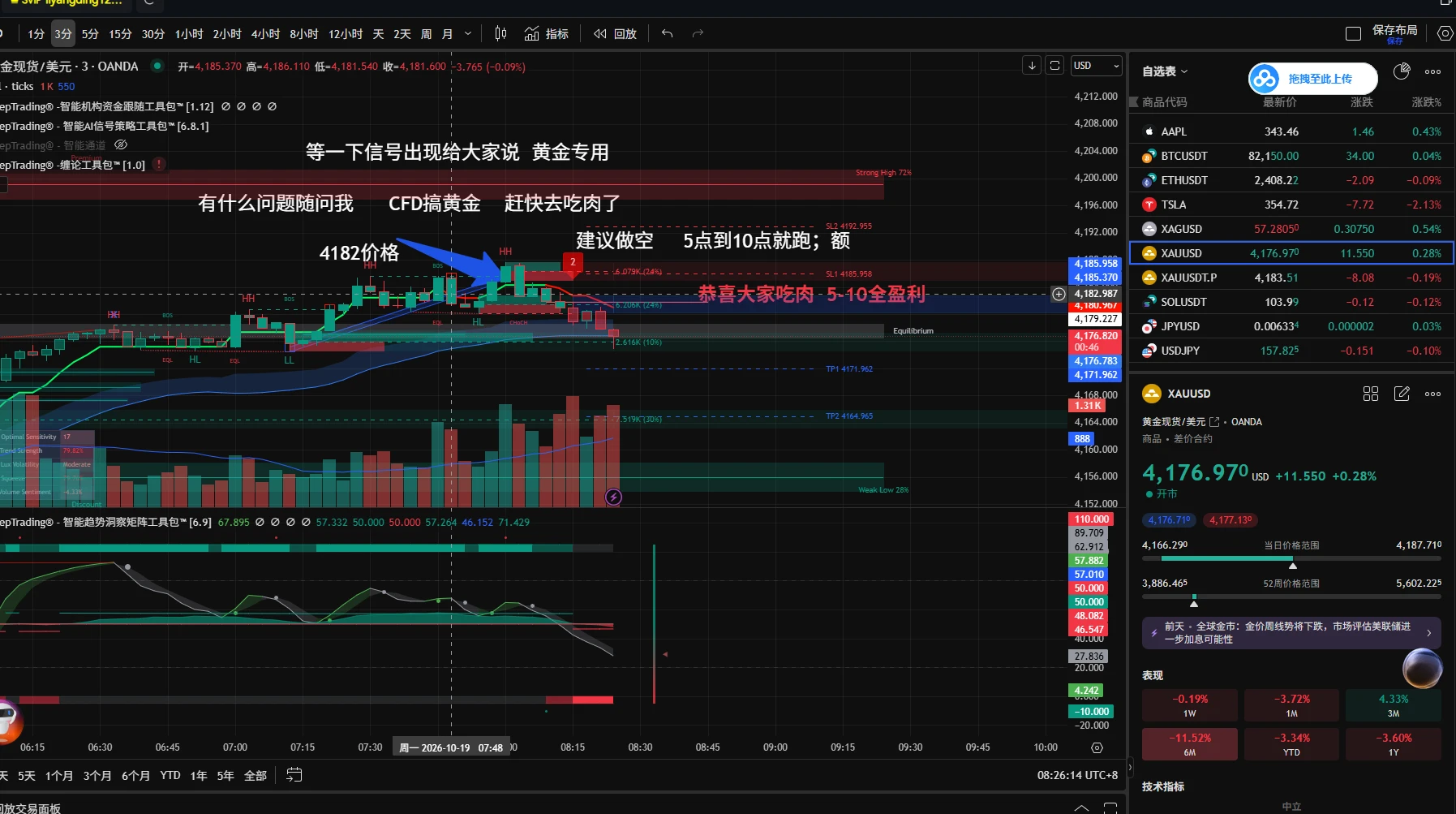Select the 5天 date range
The width and height of the screenshot is (1456, 814).
27,775
